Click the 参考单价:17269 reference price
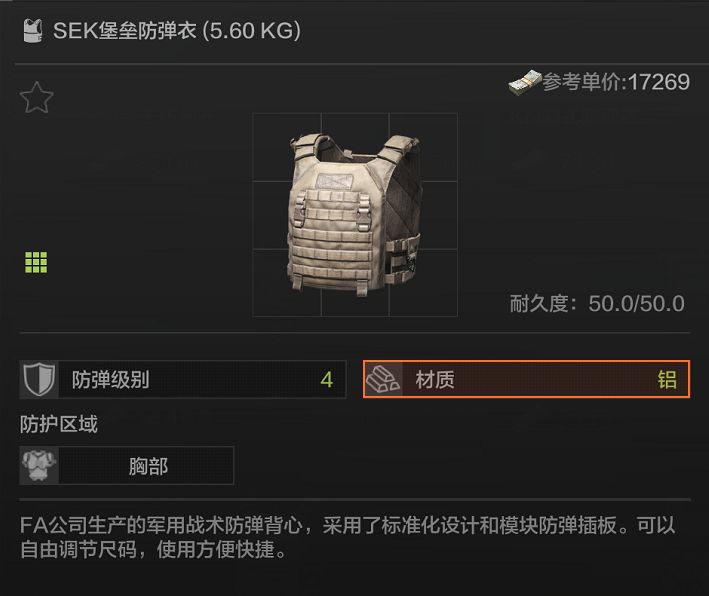 [x=616, y=82]
